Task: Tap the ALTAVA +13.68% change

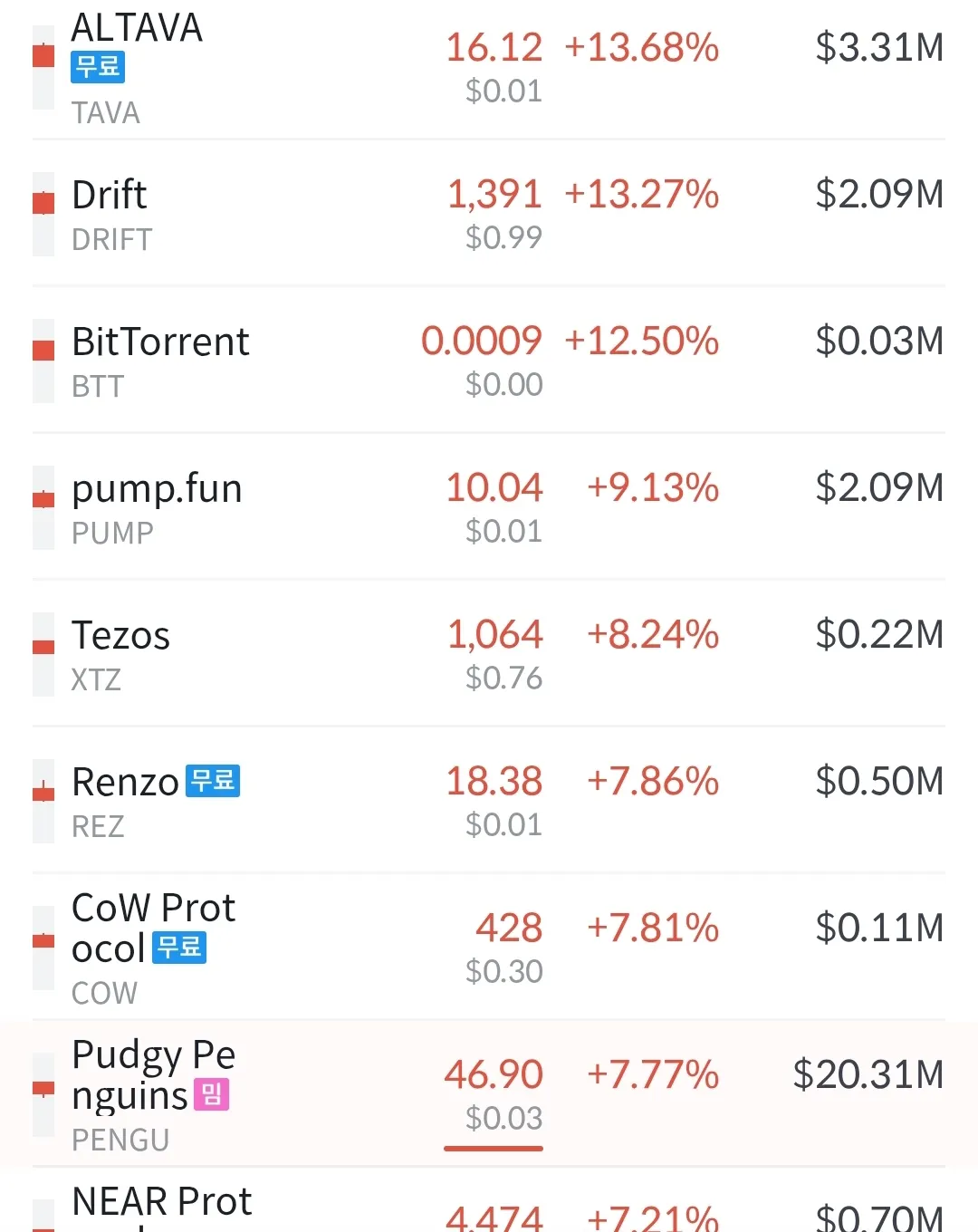Action: tap(641, 48)
